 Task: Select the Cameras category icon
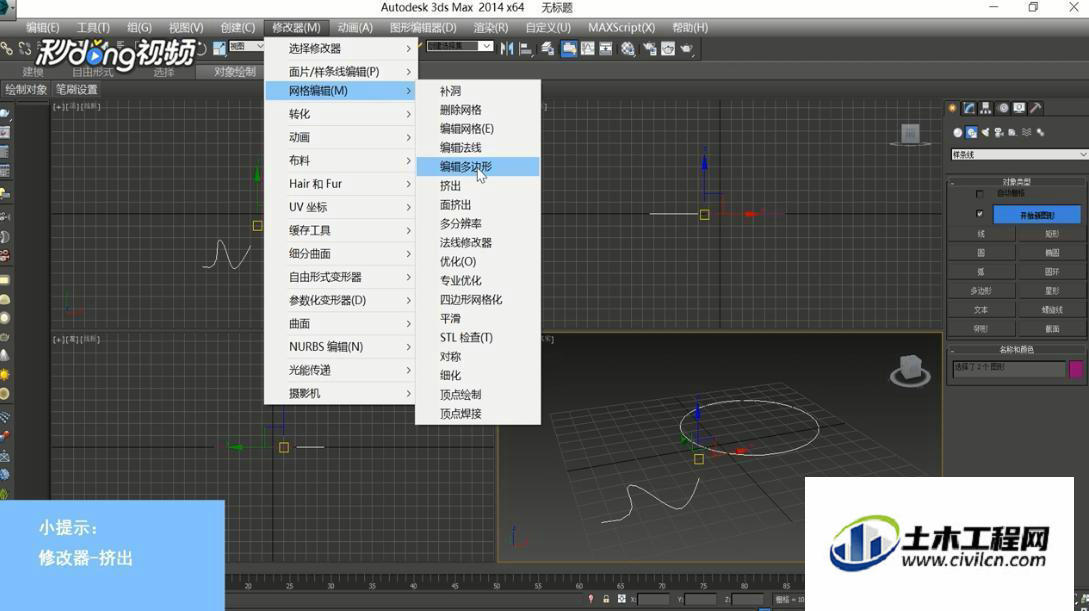(x=999, y=132)
